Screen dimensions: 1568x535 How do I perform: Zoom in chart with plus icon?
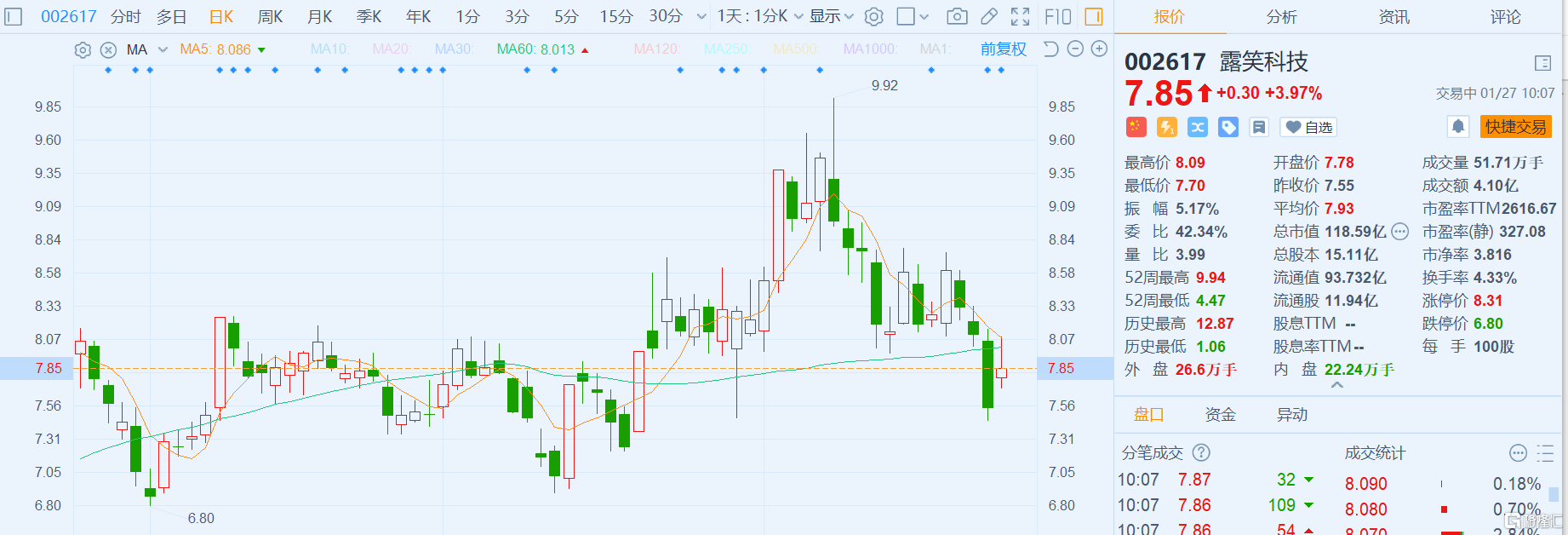point(1099,49)
